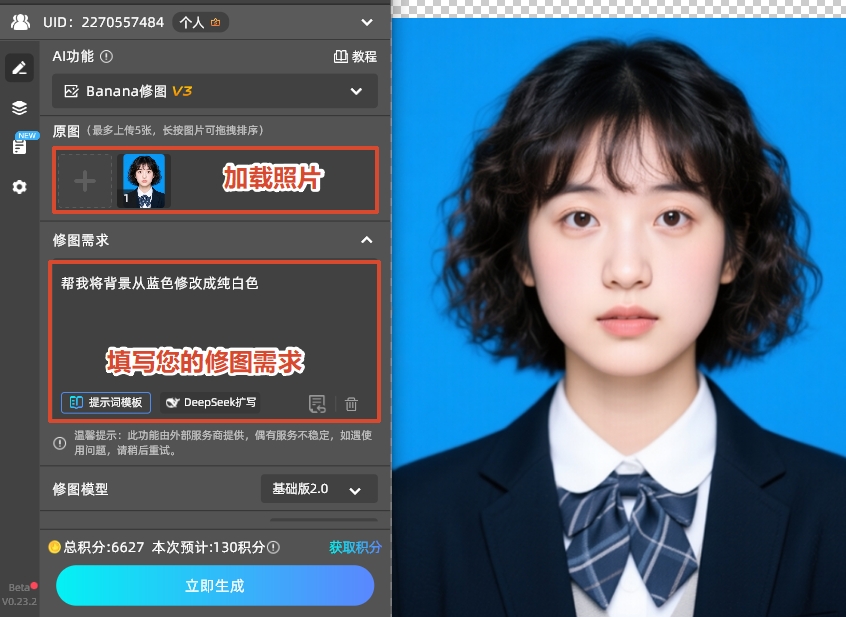846x617 pixels.
Task: Open the layers panel icon in sidebar
Action: [19, 107]
